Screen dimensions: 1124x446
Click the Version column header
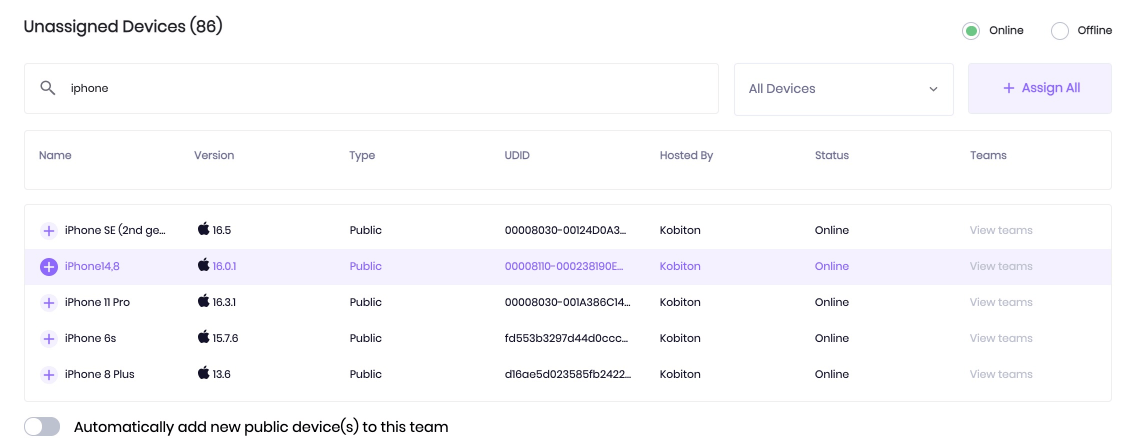(214, 155)
